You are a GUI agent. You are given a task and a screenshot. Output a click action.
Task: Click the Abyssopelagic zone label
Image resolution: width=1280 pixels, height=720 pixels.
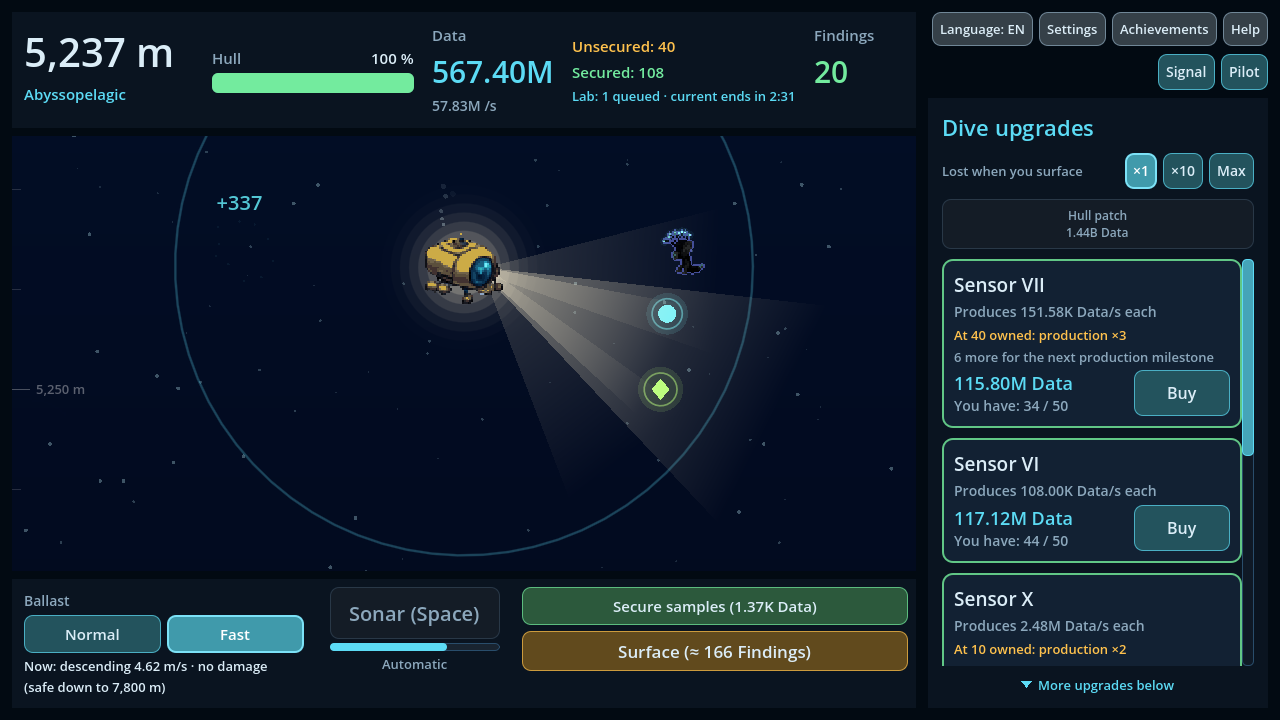75,95
